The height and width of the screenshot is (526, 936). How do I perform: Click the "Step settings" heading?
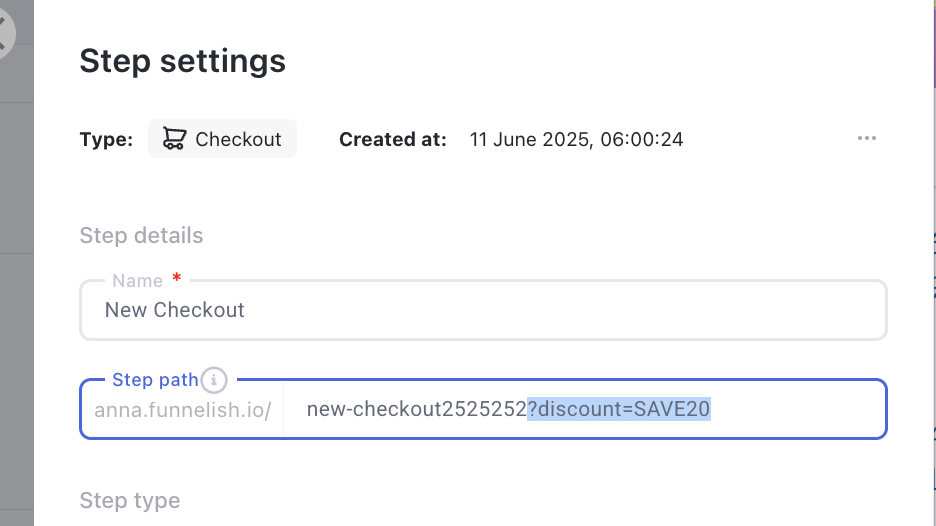click(x=182, y=61)
